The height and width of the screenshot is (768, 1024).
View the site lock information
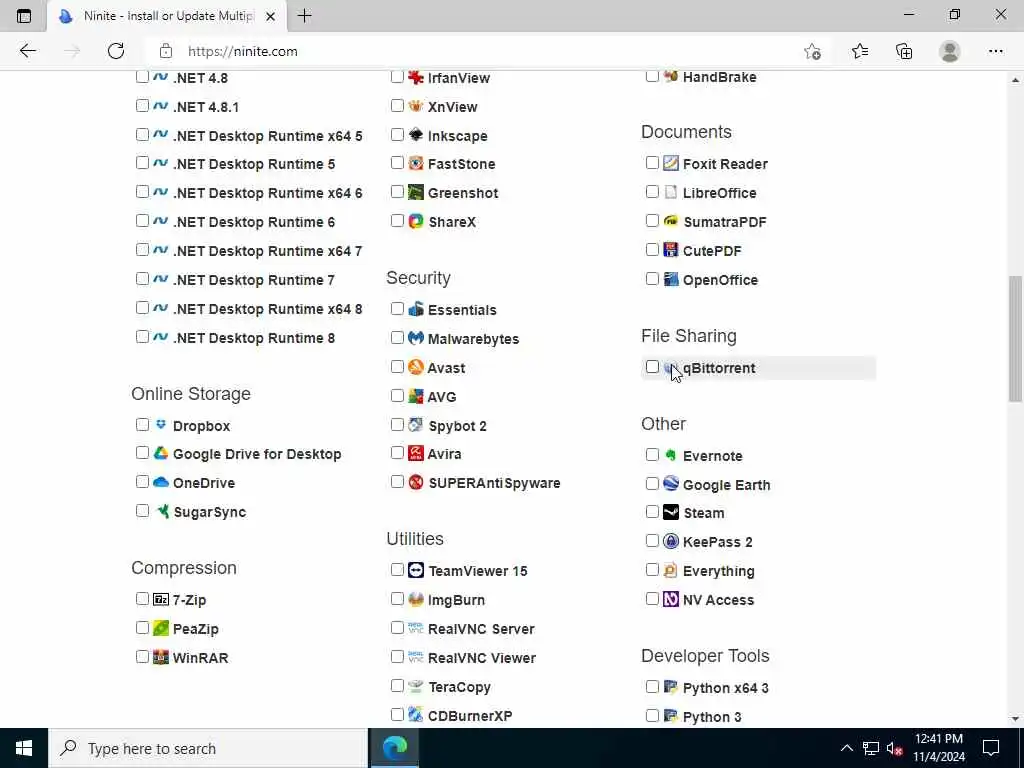tap(166, 51)
